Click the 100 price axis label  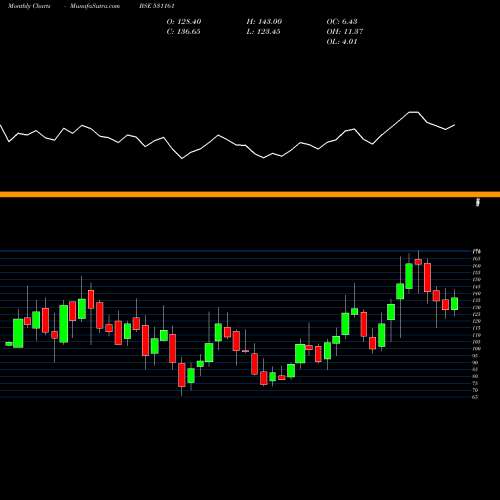coord(477,349)
